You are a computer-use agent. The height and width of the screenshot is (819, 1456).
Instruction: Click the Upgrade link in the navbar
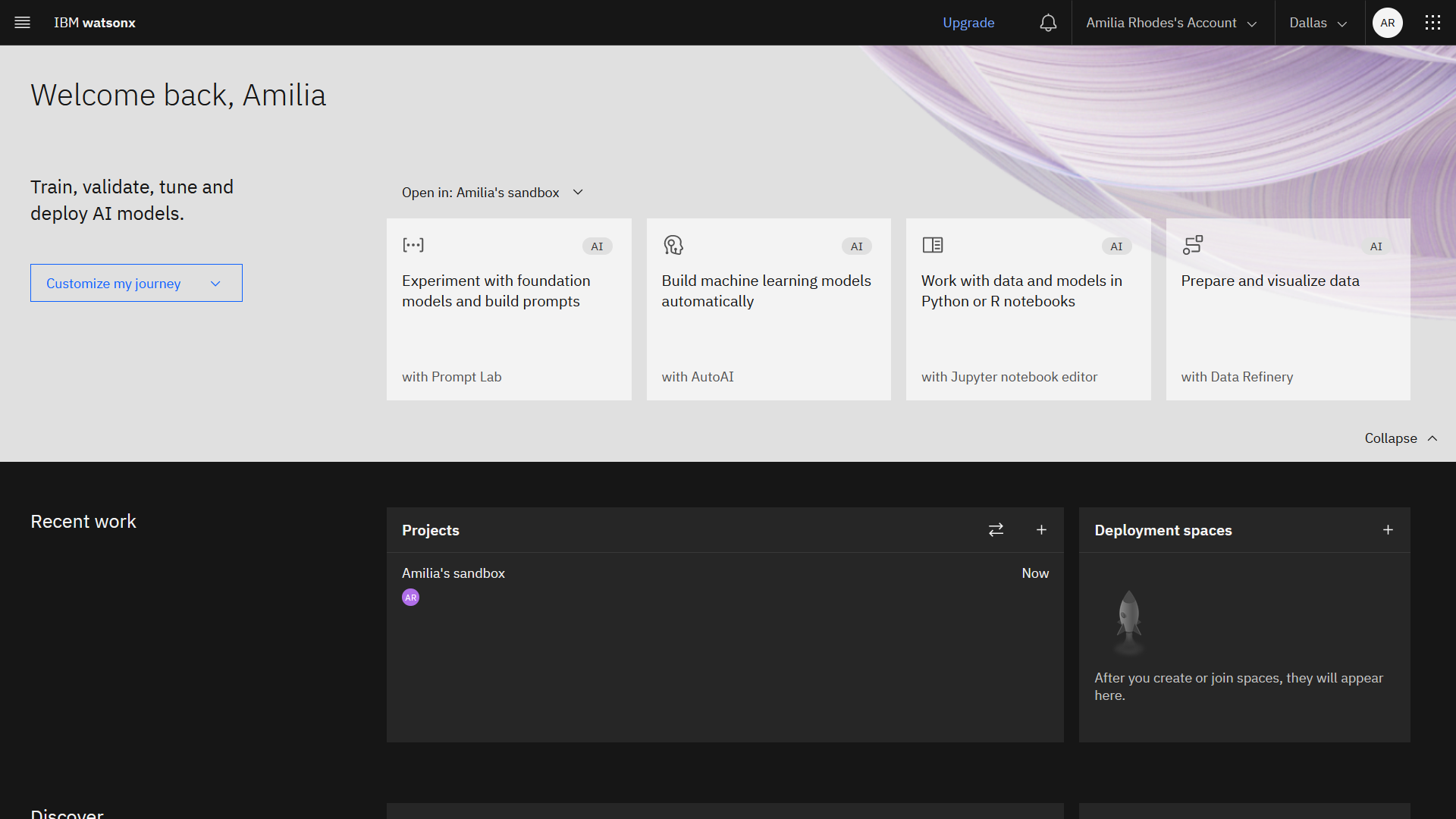(968, 22)
